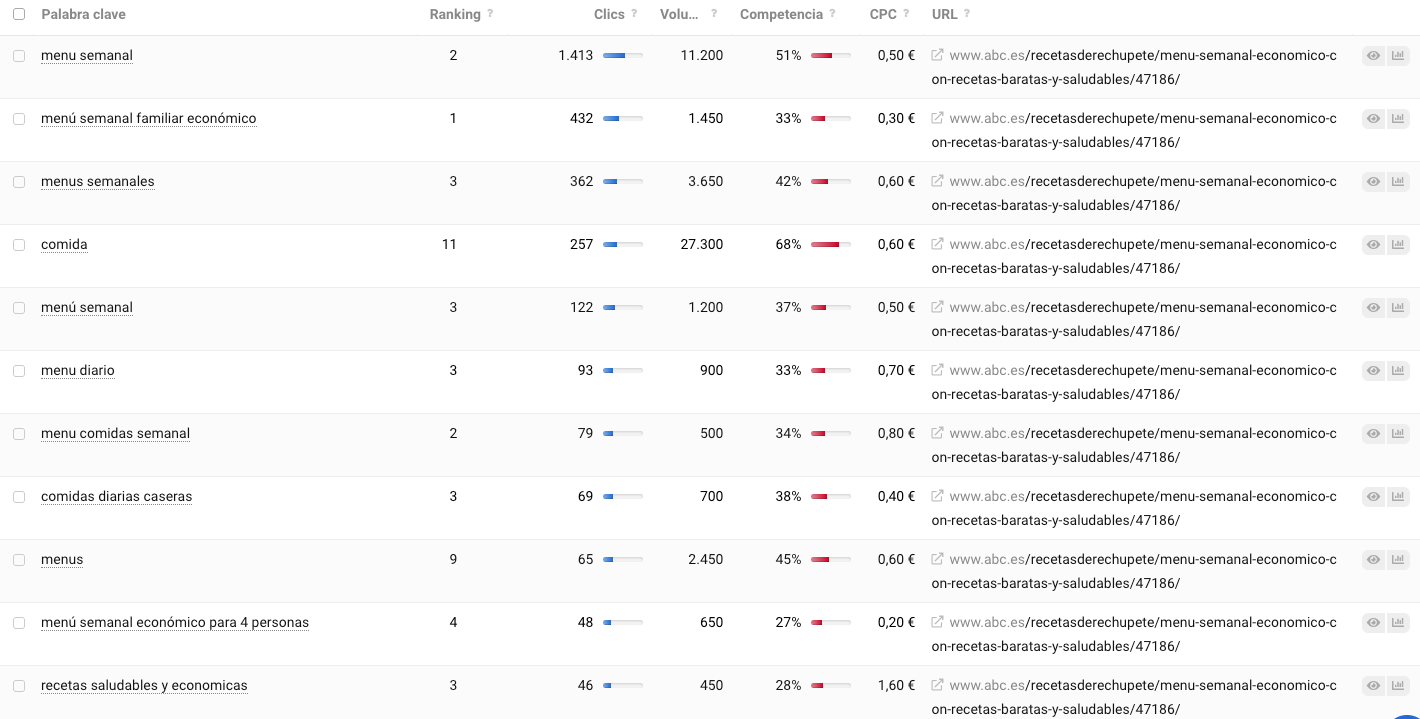The height and width of the screenshot is (719, 1420).
Task: Open chart icon for 'comidas diarias caseras'
Action: point(1397,497)
